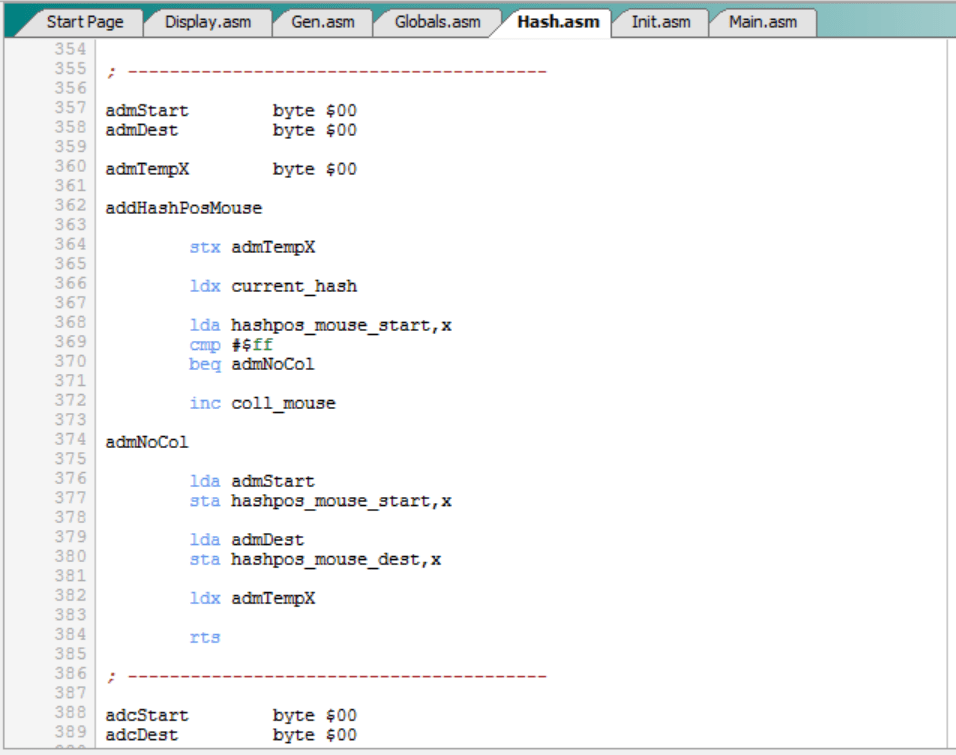Switch to the Globals.asm file tab
Screen dimensions: 956x755
click(437, 22)
